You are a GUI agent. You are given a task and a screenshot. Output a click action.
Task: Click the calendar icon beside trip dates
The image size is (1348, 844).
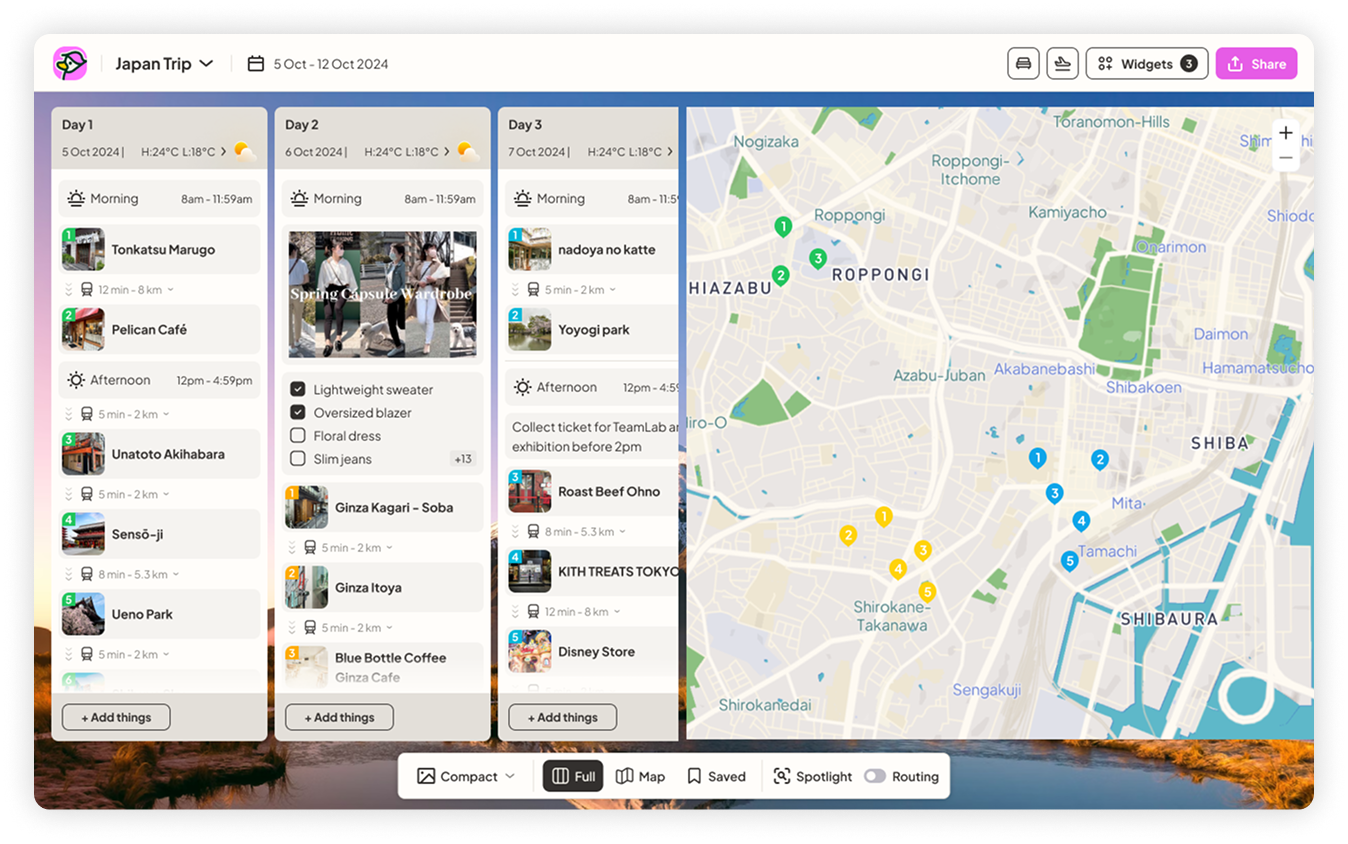coord(256,64)
